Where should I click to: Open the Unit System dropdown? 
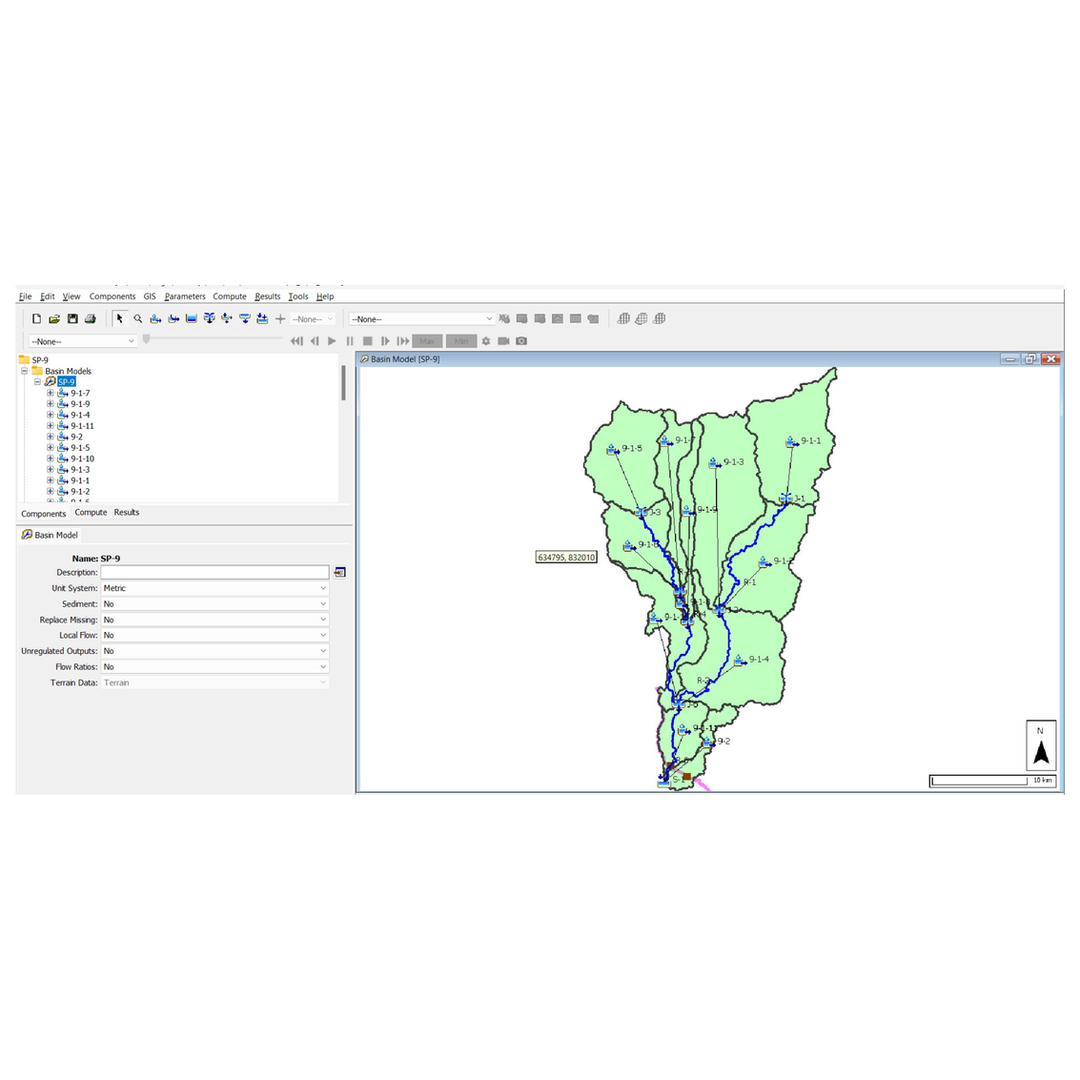[x=215, y=588]
